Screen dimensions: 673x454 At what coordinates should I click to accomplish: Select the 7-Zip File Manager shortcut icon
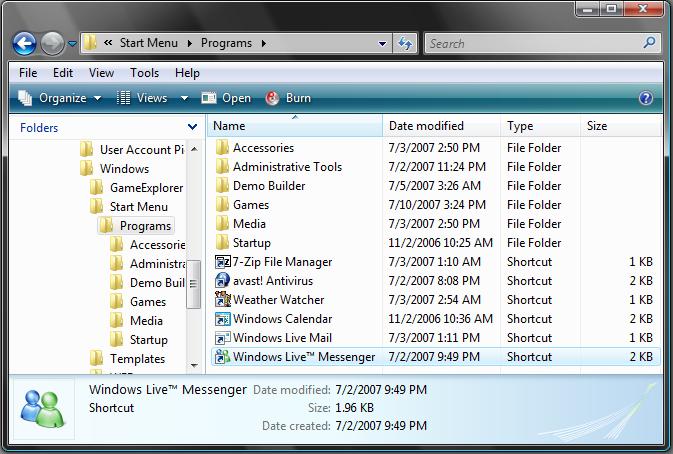point(223,262)
